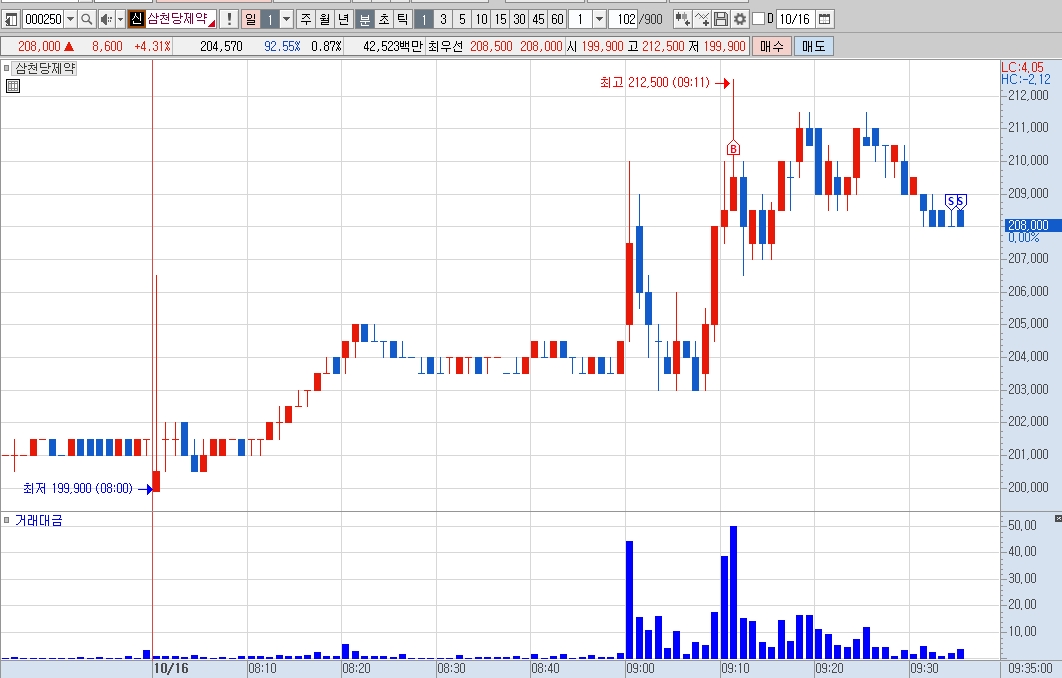Save the chart with floppy disk icon
Screen dimensions: 1062x678
(721, 19)
